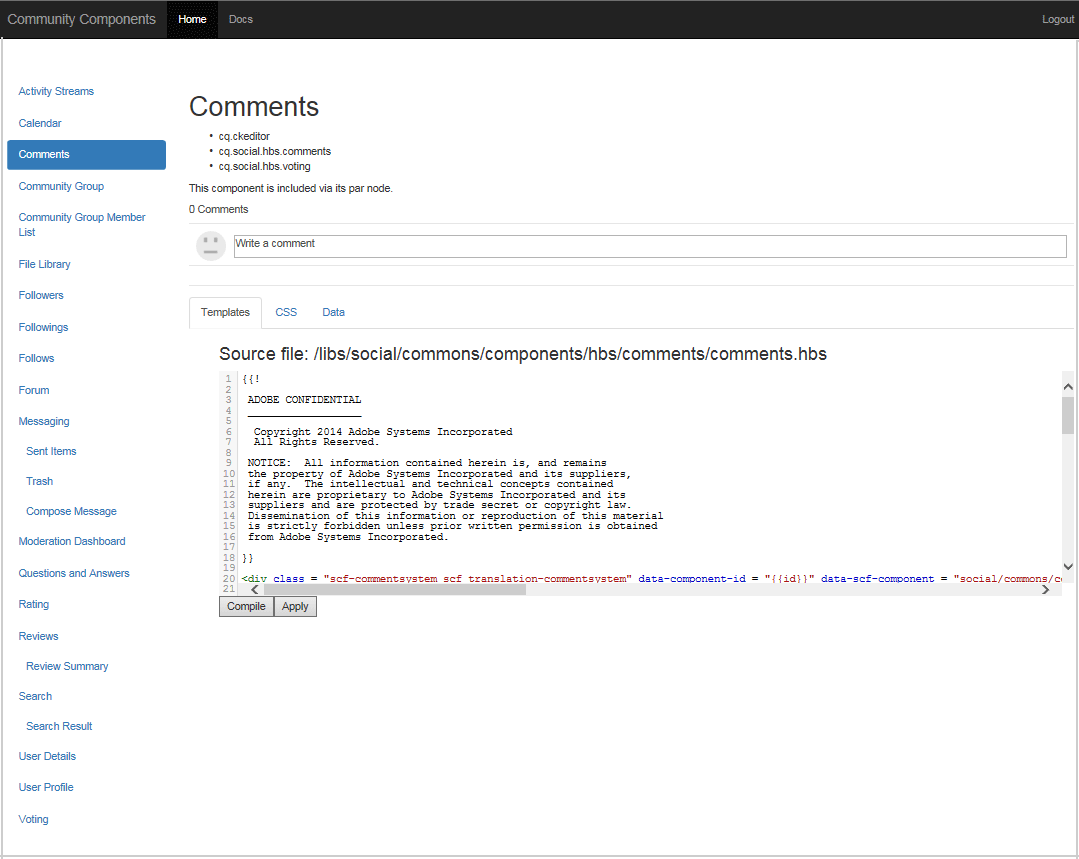Open the Data tab
This screenshot has height=859, width=1079.
pos(333,312)
